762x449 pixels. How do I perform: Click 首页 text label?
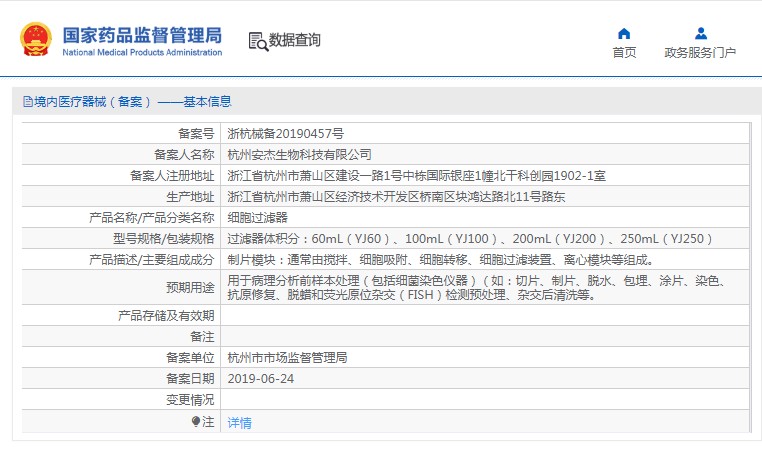[624, 52]
